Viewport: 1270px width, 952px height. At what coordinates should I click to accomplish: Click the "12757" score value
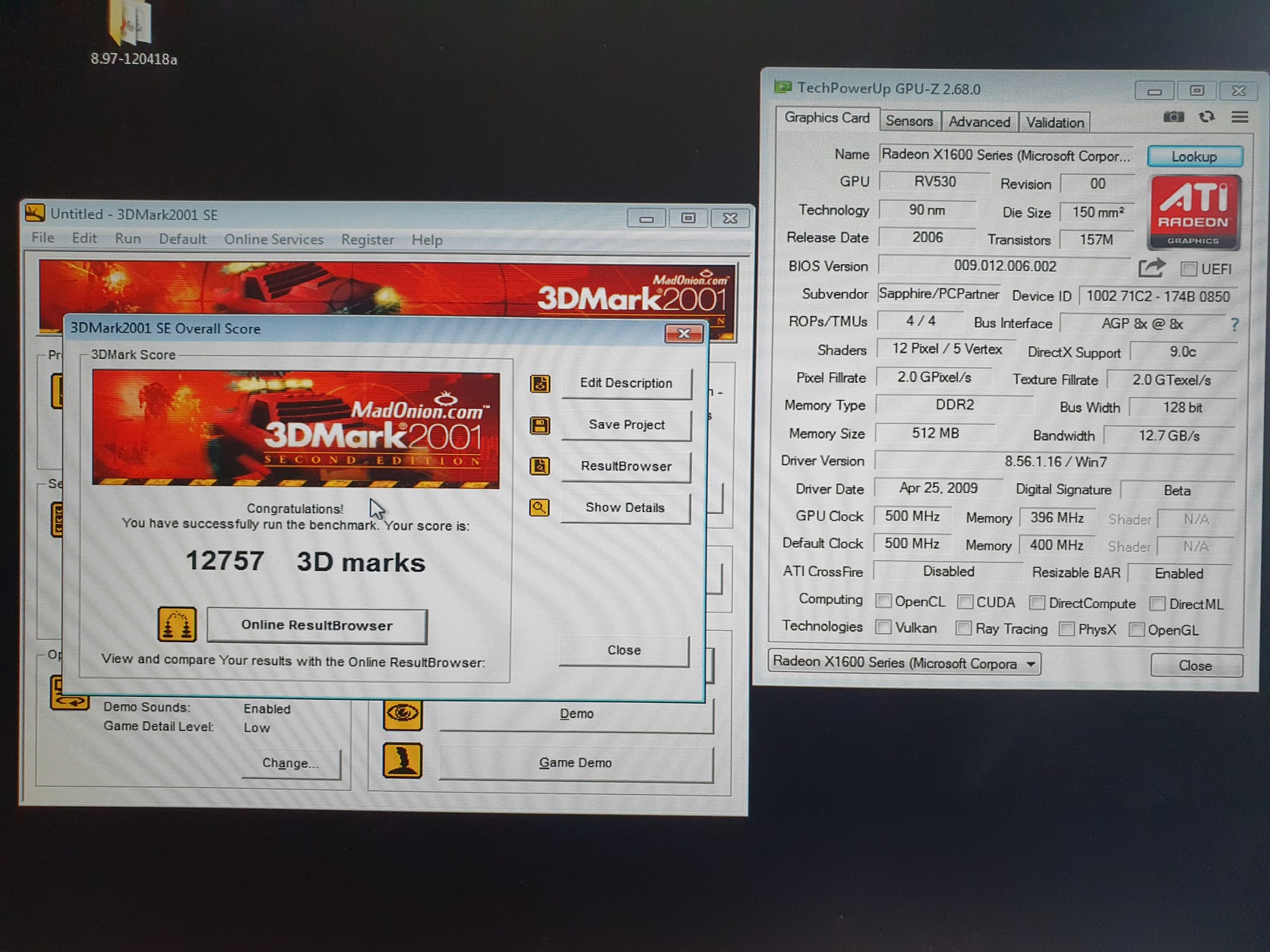pos(225,561)
